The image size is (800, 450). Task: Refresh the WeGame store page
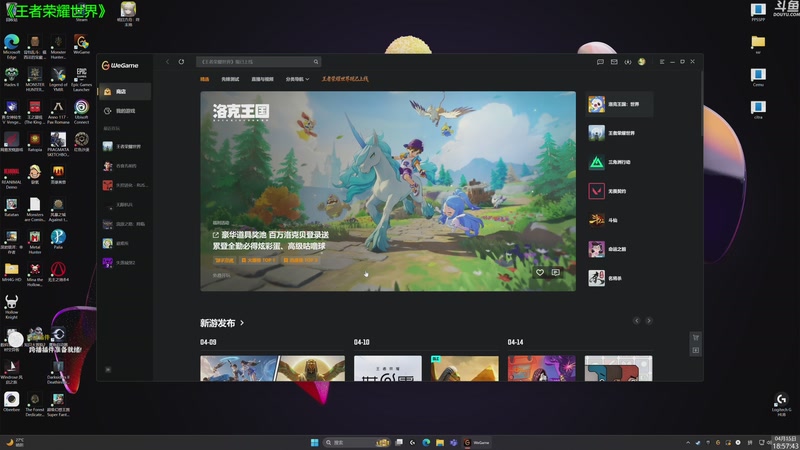click(x=181, y=62)
